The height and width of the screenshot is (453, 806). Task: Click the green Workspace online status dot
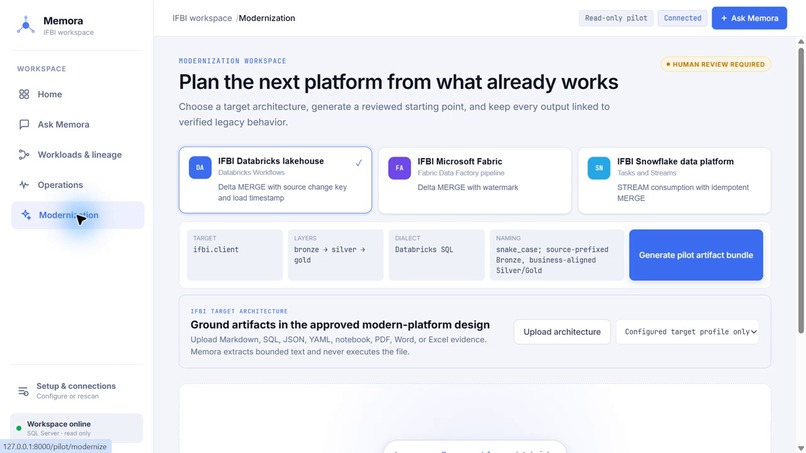19,428
